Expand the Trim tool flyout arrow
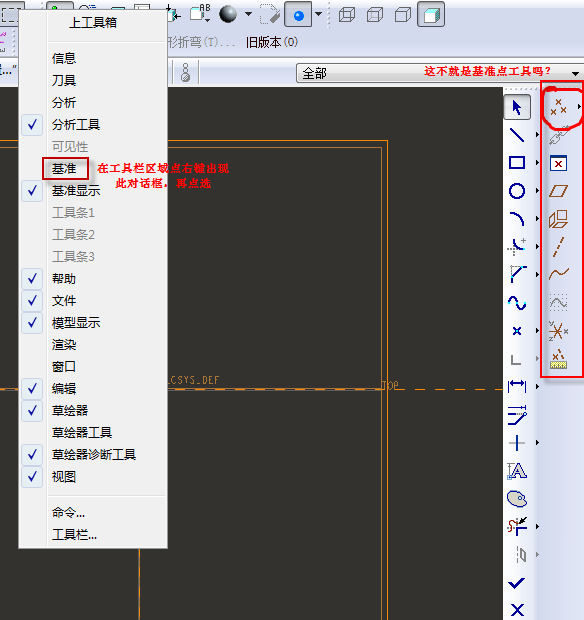 pyautogui.click(x=537, y=527)
